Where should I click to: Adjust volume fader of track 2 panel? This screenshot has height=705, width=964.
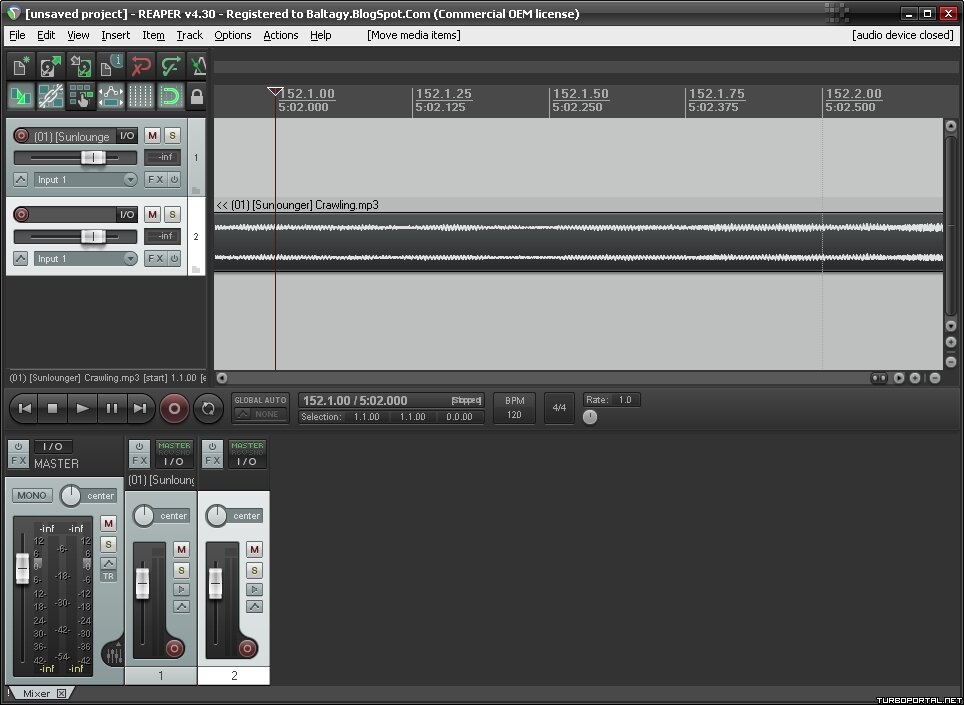click(x=93, y=236)
